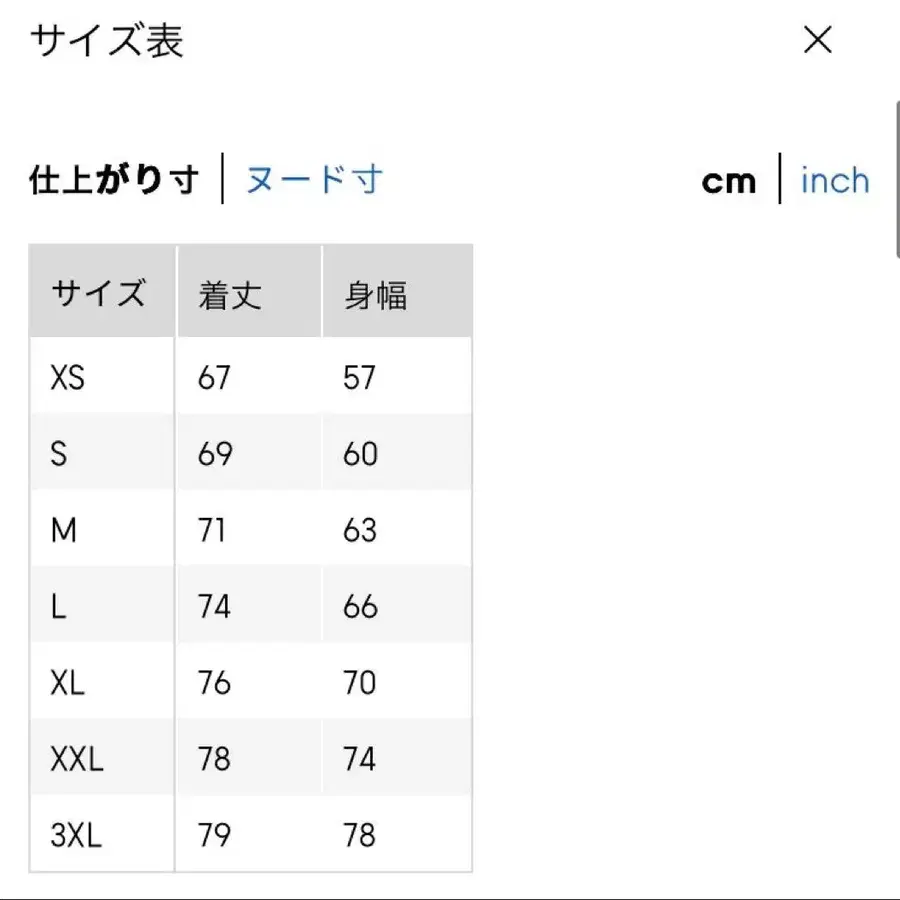Click the サイズ column header
900x900 pixels.
pyautogui.click(x=100, y=292)
